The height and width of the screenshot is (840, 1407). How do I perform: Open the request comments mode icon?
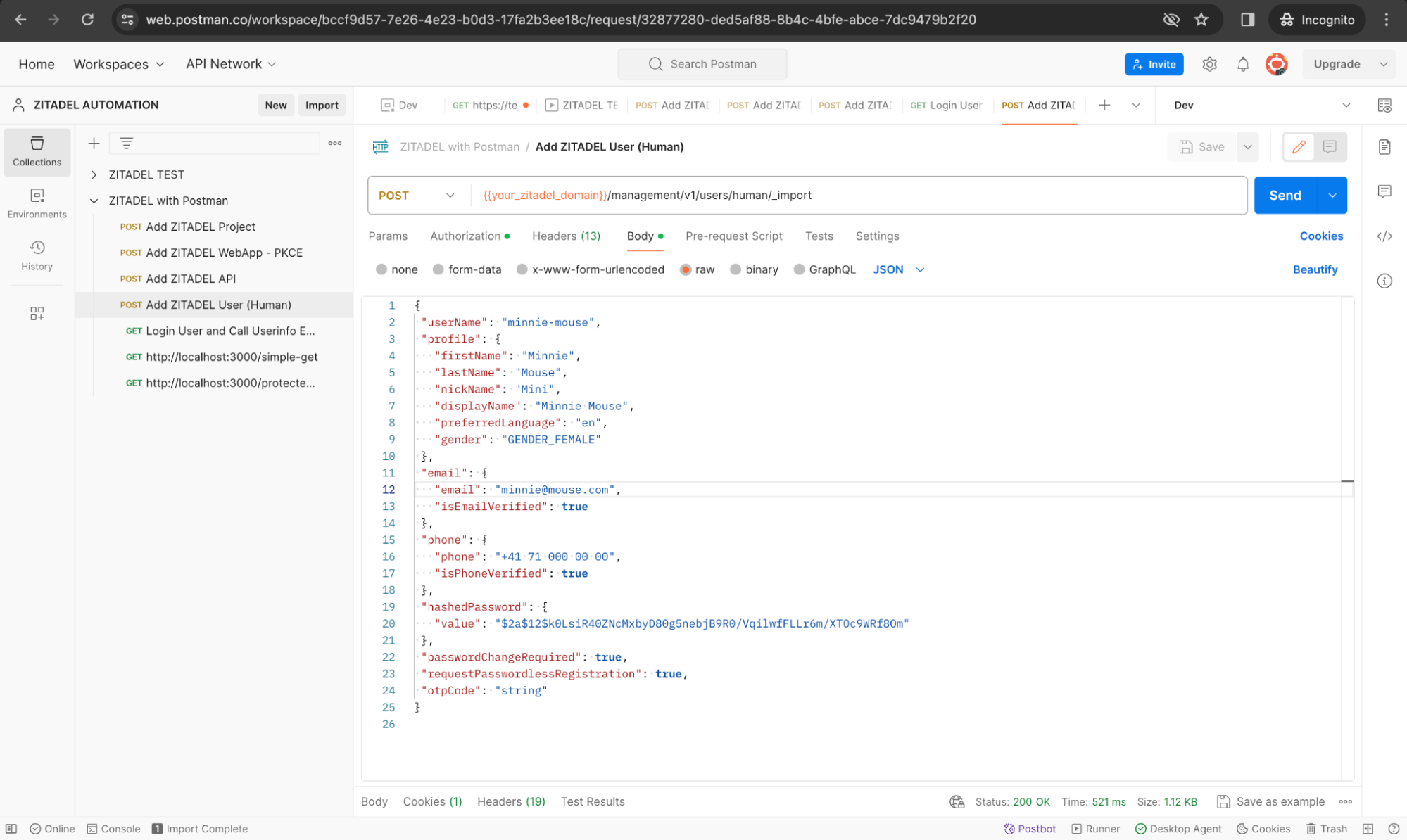(1330, 146)
